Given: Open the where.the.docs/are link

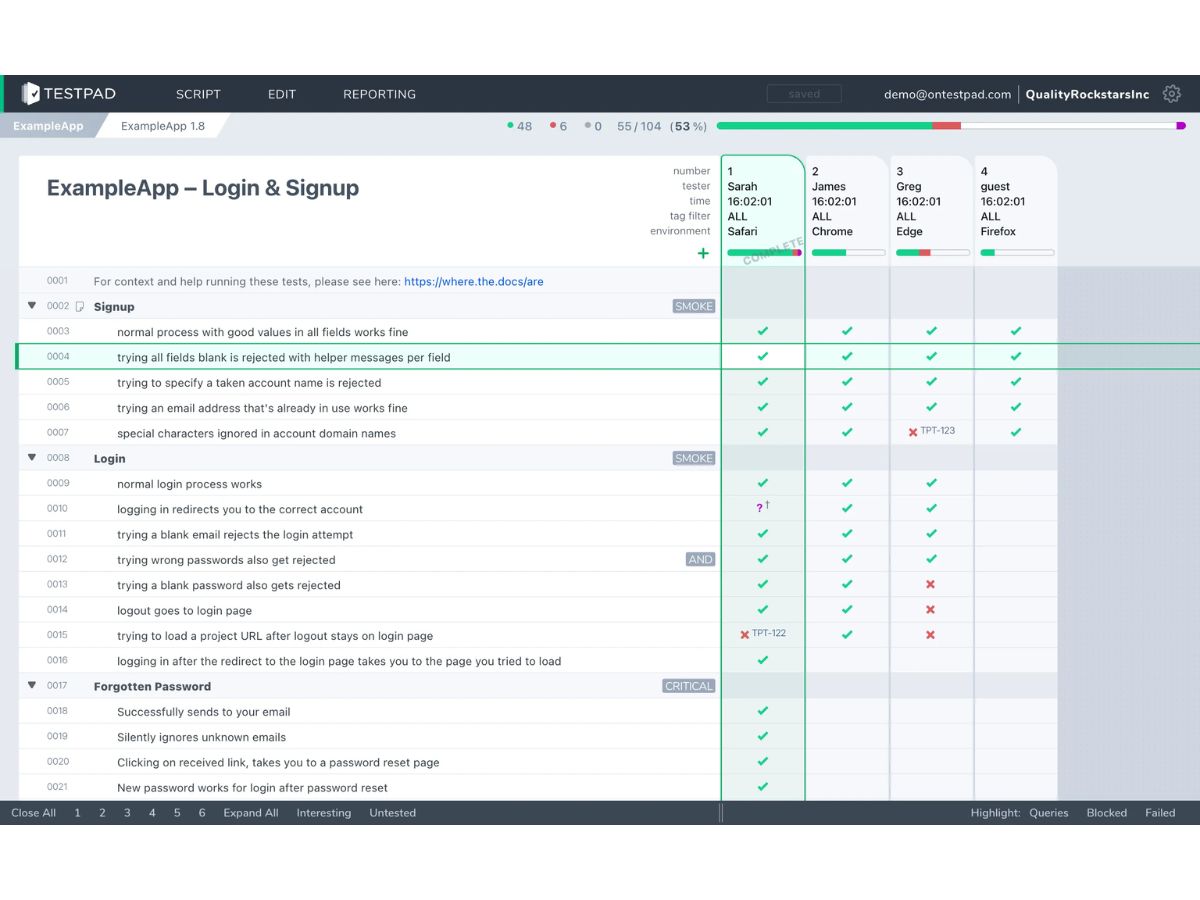Looking at the screenshot, I should coord(474,281).
